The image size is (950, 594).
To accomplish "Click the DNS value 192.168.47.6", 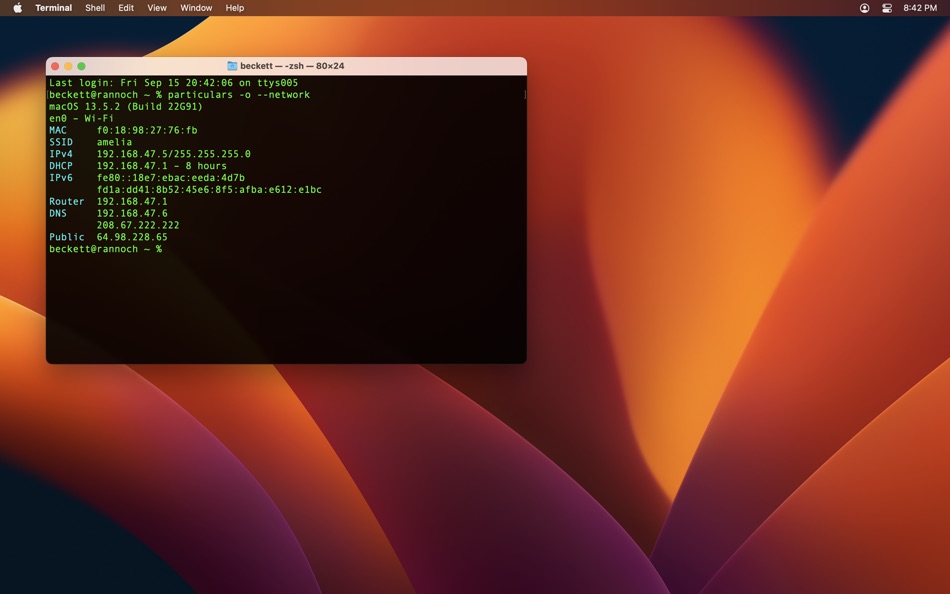I will [x=132, y=213].
